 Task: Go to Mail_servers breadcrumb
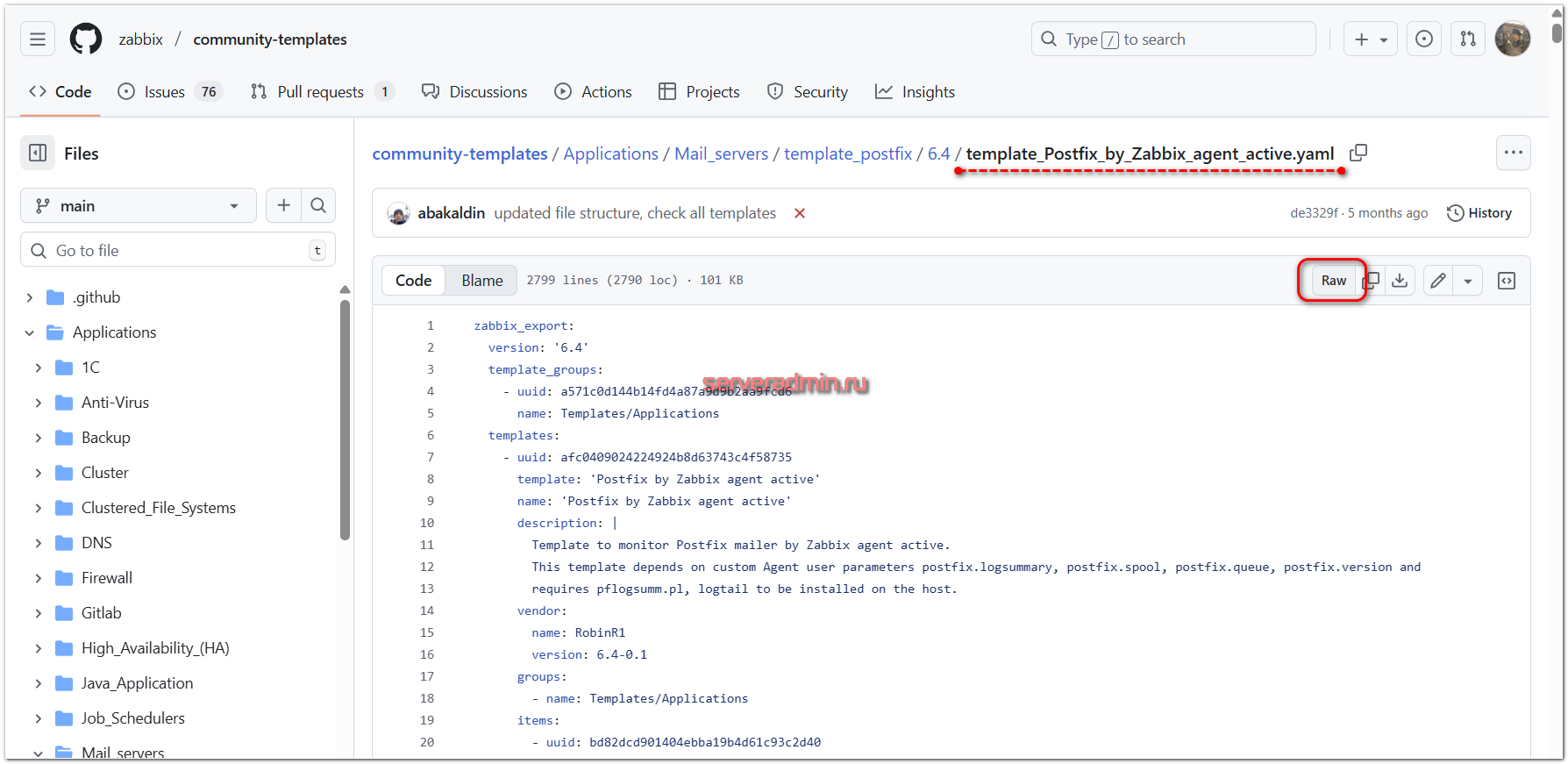pos(721,154)
